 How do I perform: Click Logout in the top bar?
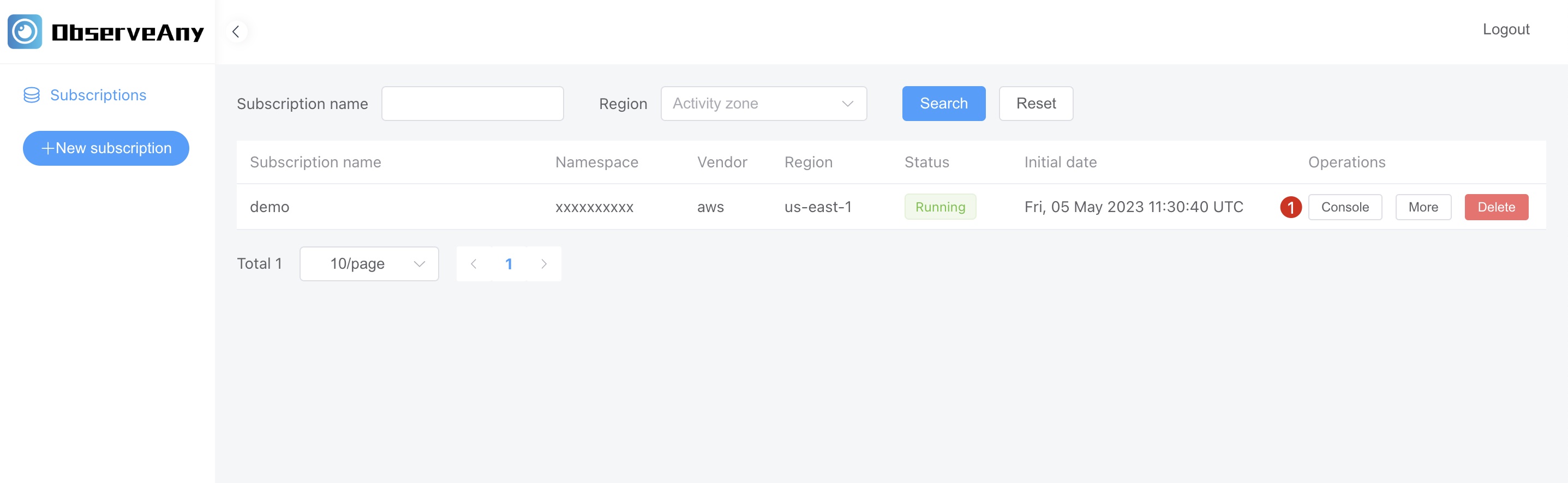(1505, 29)
